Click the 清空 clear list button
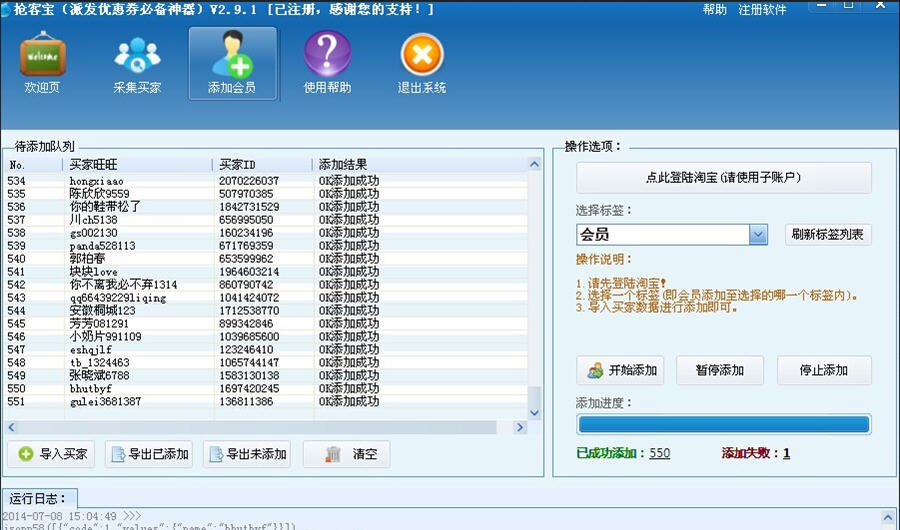This screenshot has width=900, height=530. pyautogui.click(x=347, y=454)
